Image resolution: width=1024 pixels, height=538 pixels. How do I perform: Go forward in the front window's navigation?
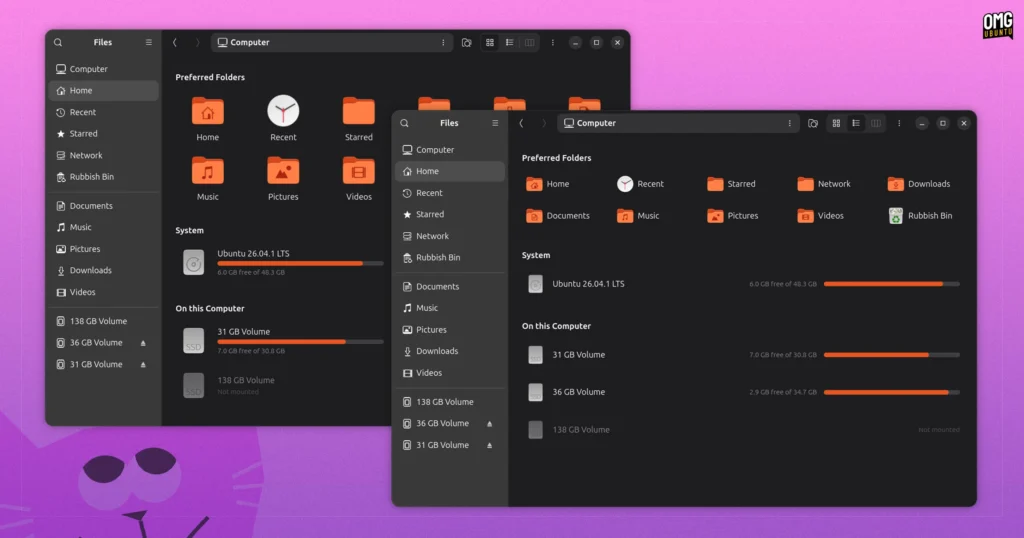543,123
